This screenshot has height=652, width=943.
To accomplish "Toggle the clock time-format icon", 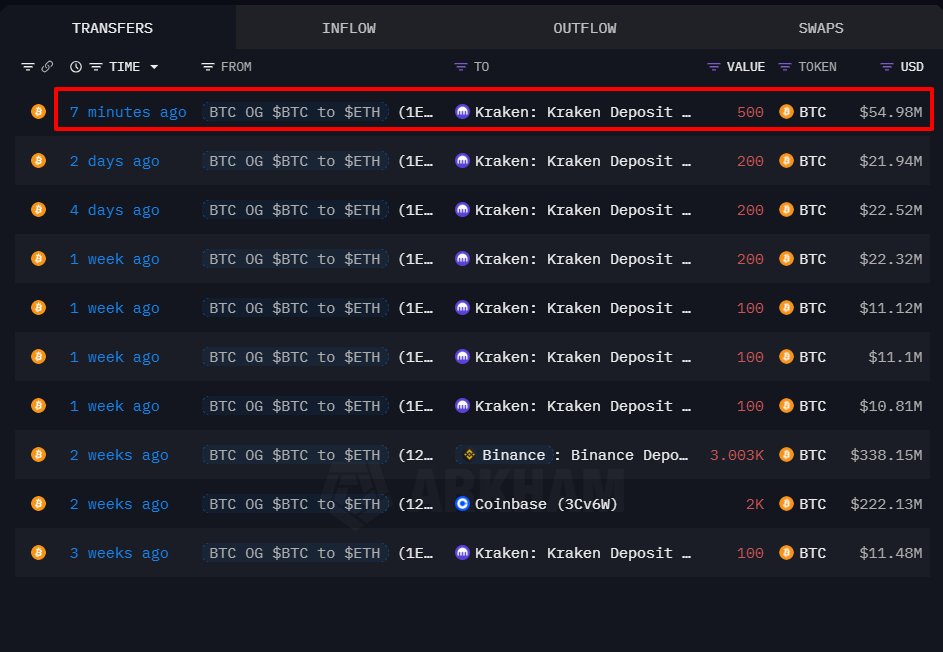I will (76, 67).
